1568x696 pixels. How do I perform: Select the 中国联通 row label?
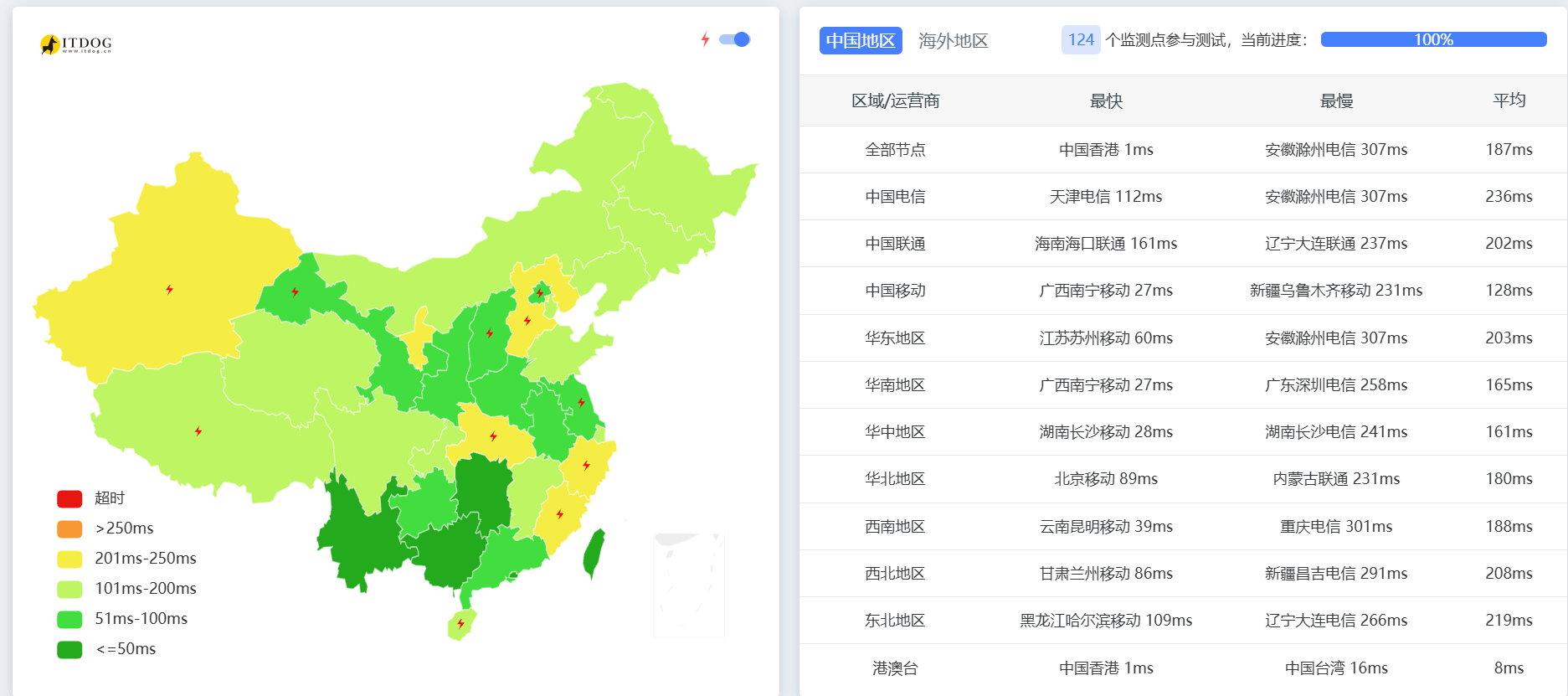(x=895, y=243)
